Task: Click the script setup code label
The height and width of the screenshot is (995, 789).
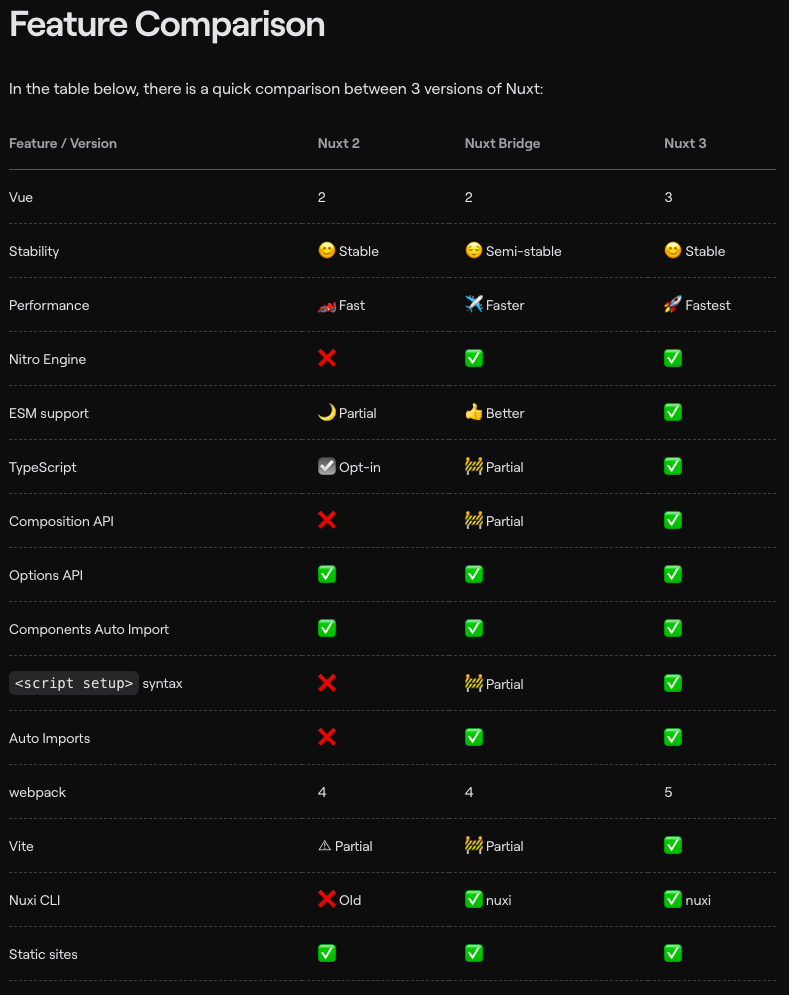Action: [x=74, y=683]
